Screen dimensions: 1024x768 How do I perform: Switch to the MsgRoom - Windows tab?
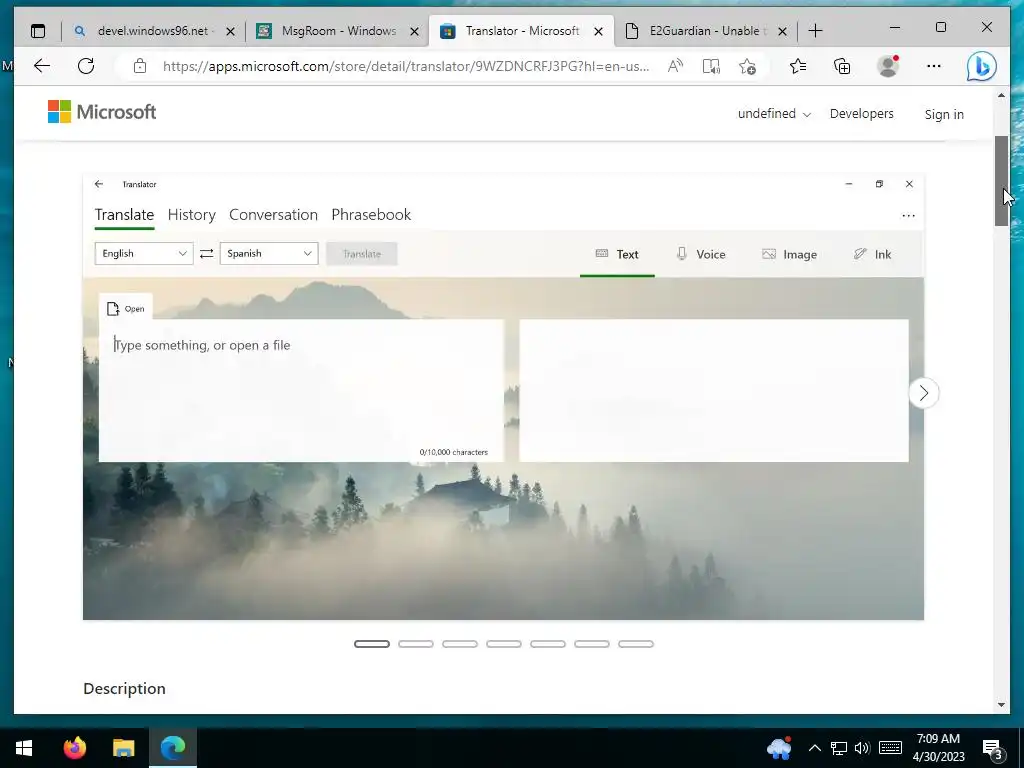pos(338,31)
